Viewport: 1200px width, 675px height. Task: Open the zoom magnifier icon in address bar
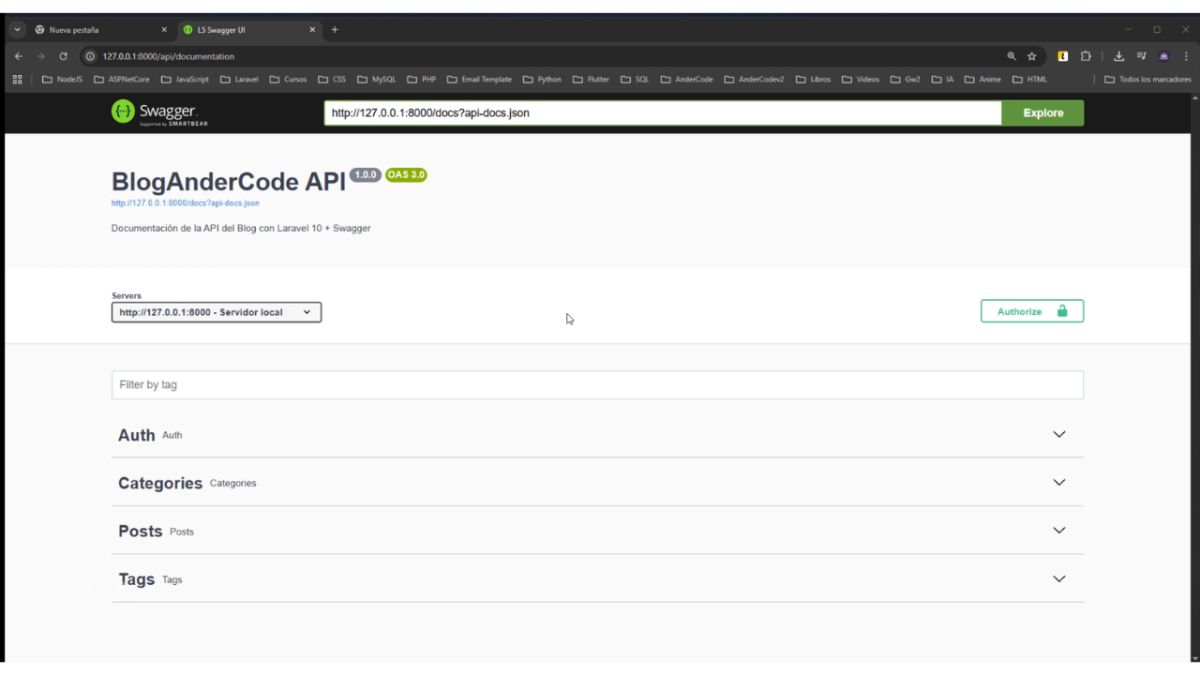pos(1012,57)
